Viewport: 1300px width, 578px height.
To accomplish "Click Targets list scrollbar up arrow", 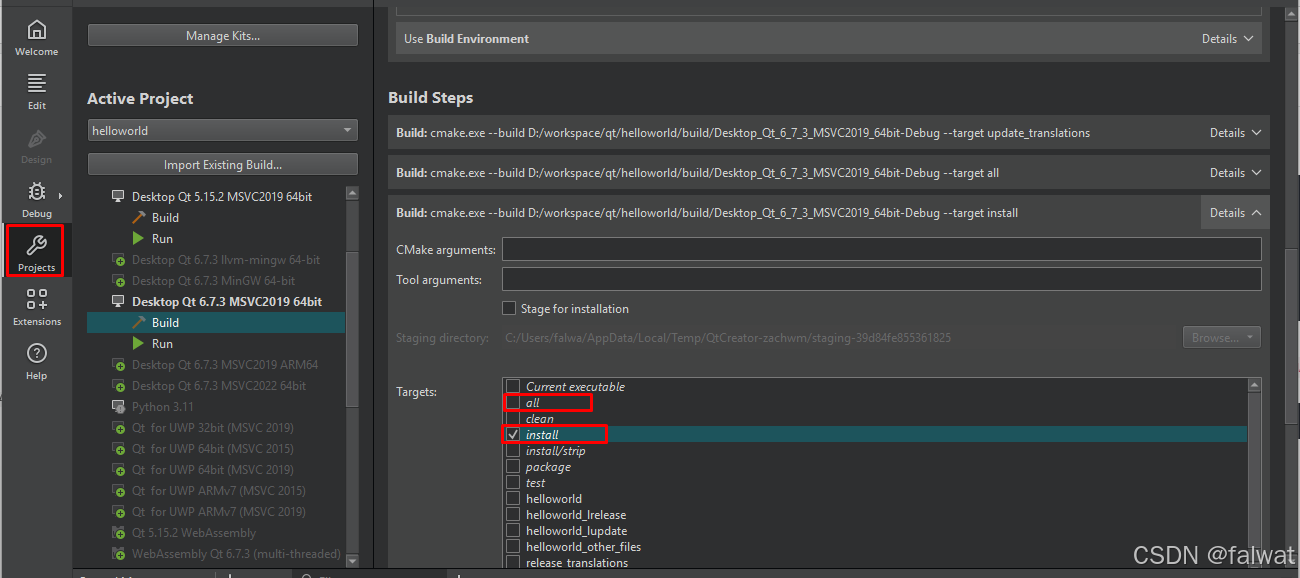I will point(1255,385).
